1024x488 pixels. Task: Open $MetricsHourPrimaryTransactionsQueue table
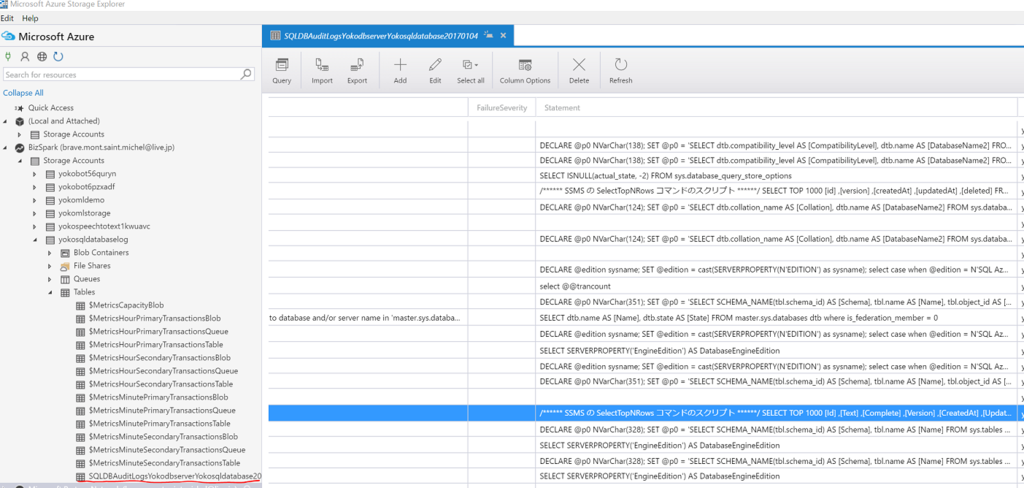pos(159,331)
